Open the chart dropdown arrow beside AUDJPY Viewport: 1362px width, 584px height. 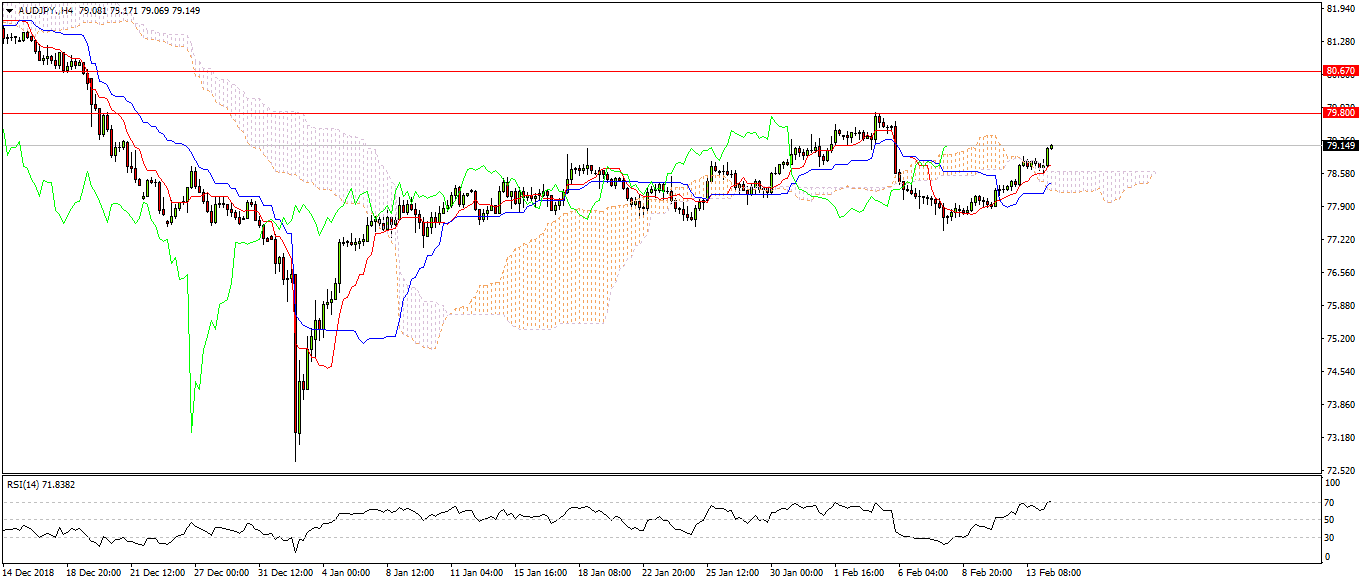point(9,10)
